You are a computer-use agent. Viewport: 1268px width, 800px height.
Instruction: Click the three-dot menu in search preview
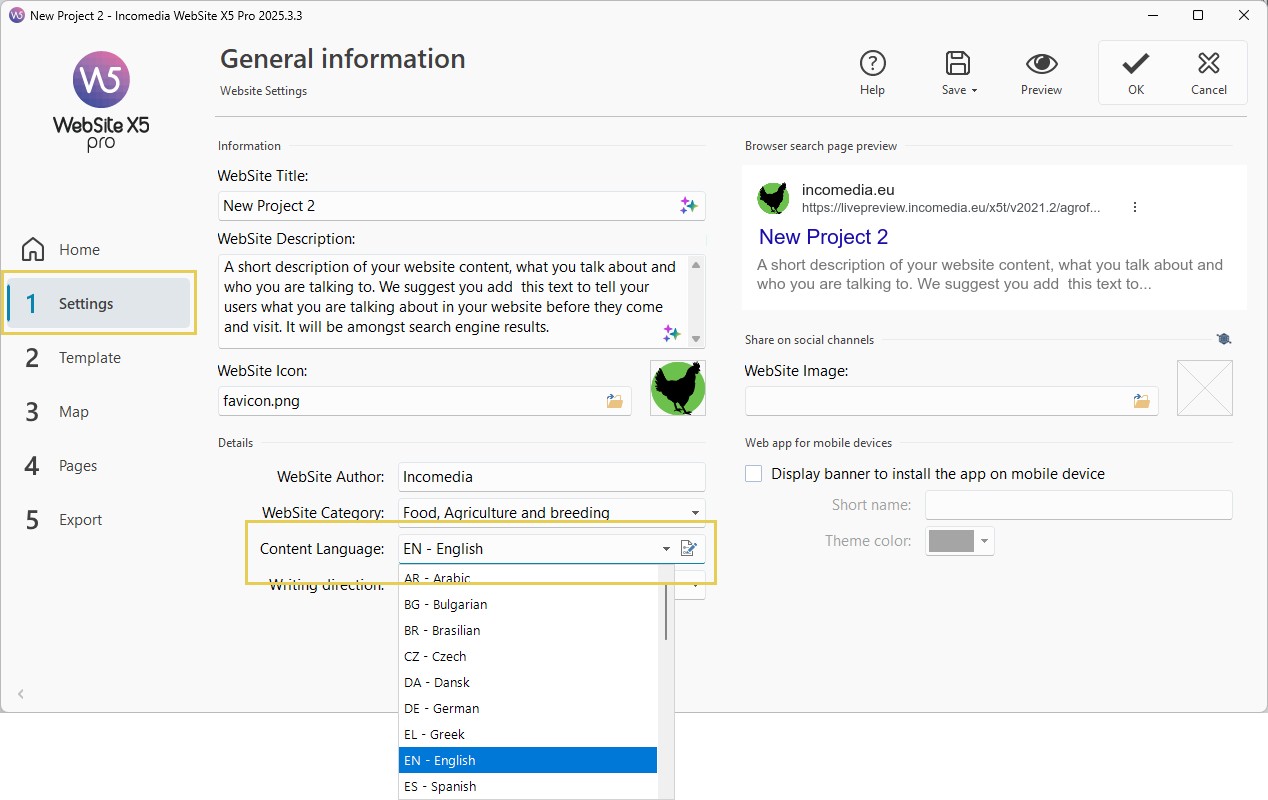[1134, 207]
